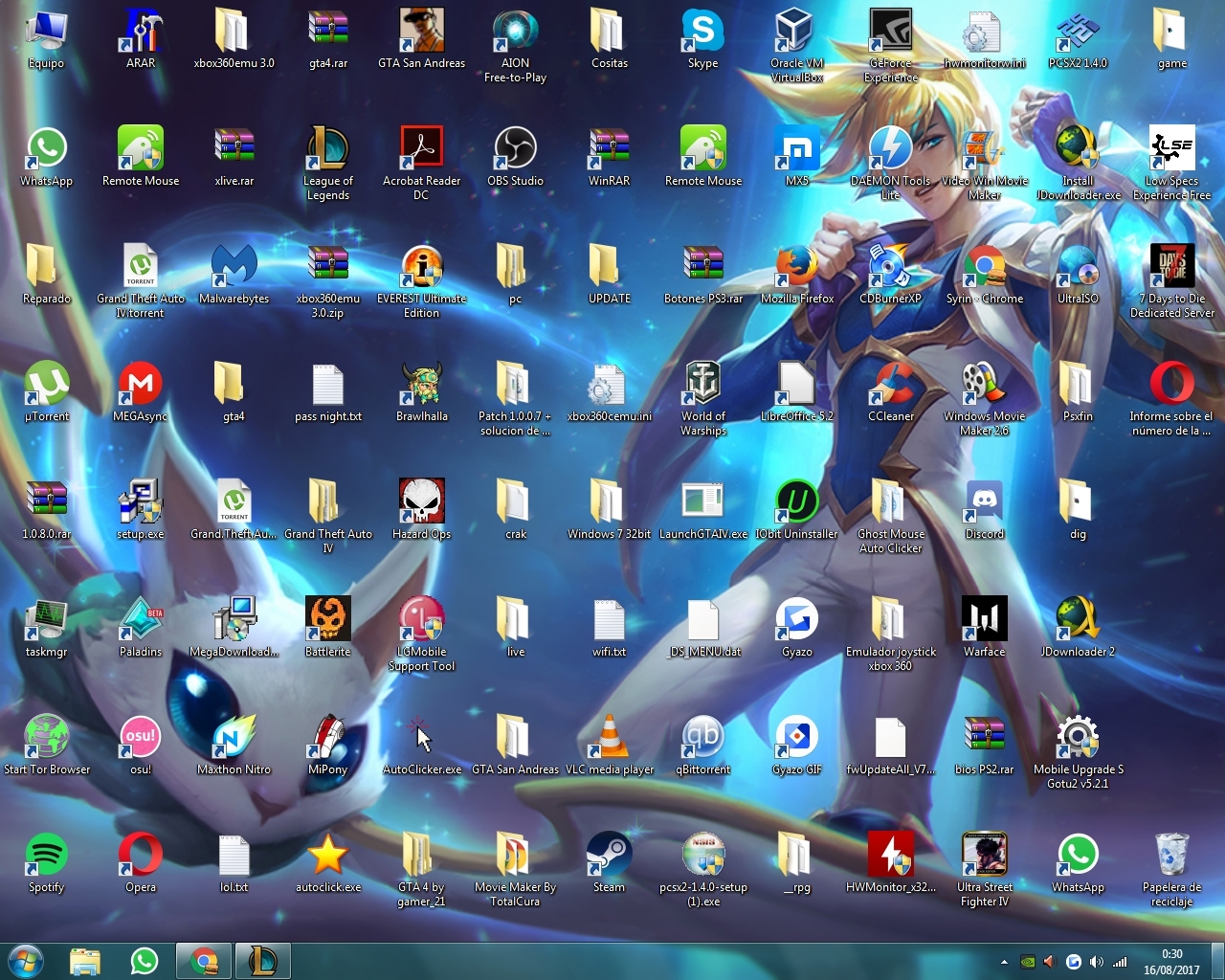1225x980 pixels.
Task: Open Start Tor Browser shortcut
Action: (x=47, y=736)
